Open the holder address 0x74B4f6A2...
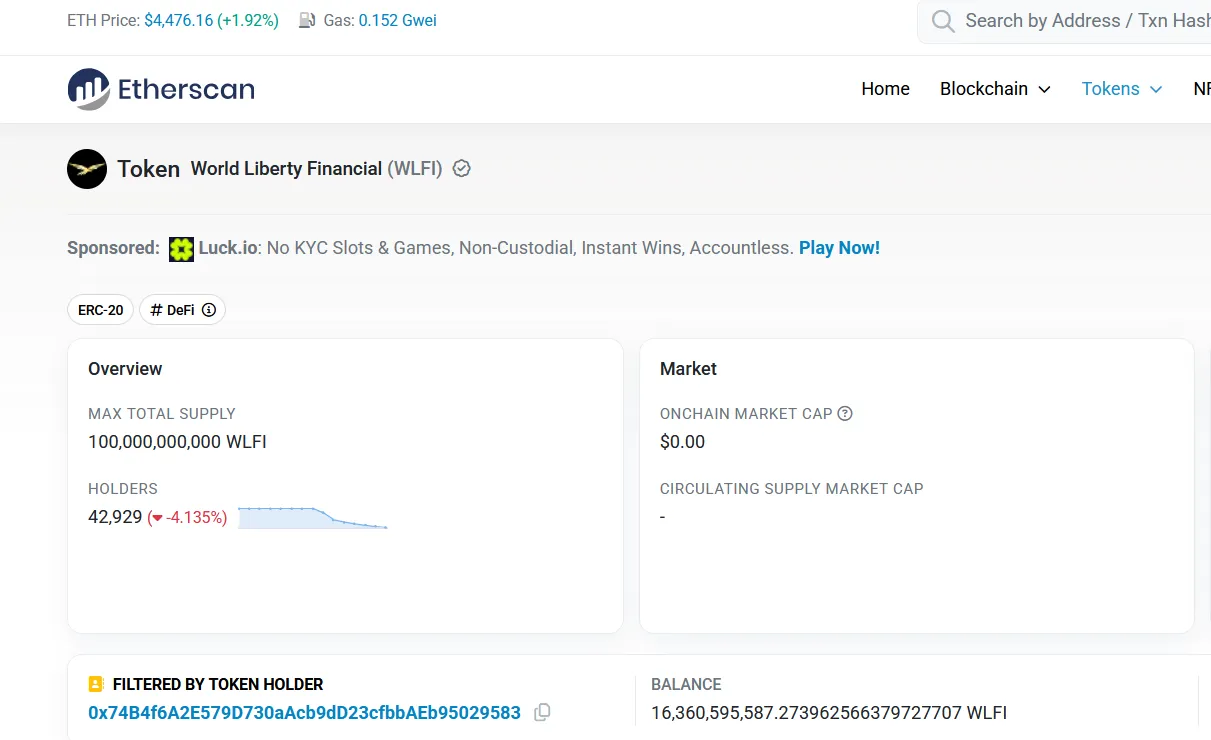This screenshot has height=740, width=1211. (304, 713)
